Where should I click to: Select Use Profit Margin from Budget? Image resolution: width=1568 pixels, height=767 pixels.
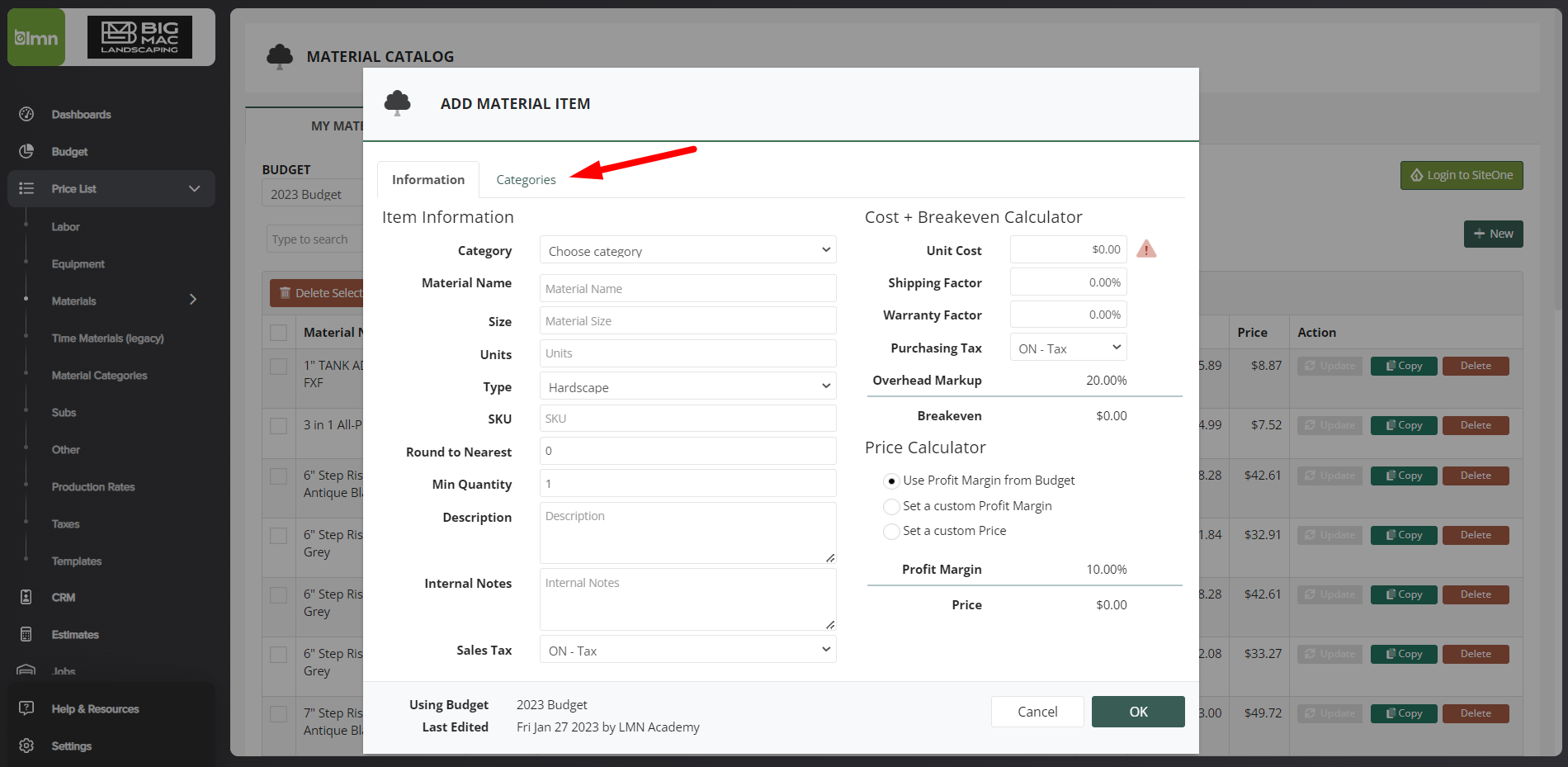pyautogui.click(x=891, y=481)
